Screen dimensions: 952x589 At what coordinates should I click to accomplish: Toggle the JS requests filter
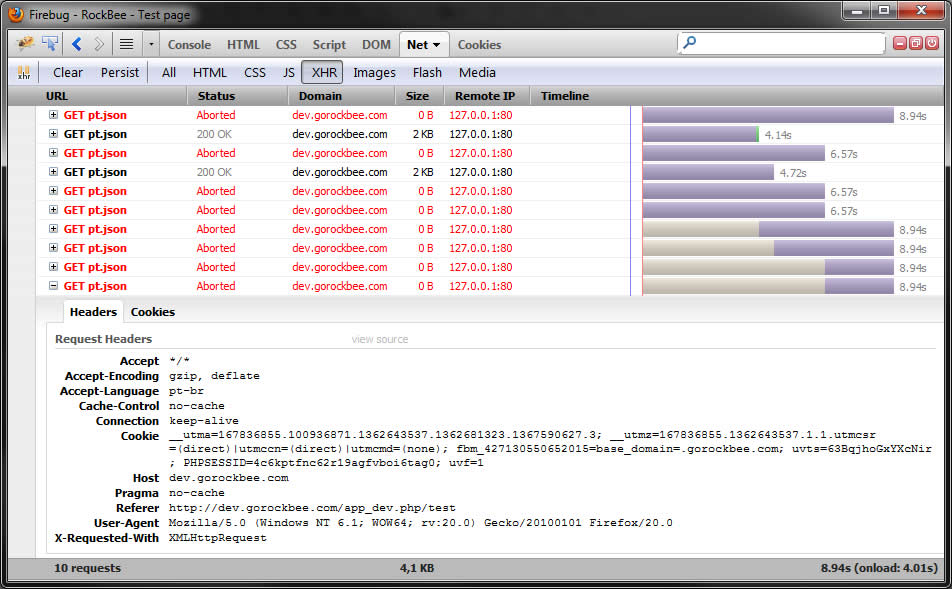click(289, 72)
